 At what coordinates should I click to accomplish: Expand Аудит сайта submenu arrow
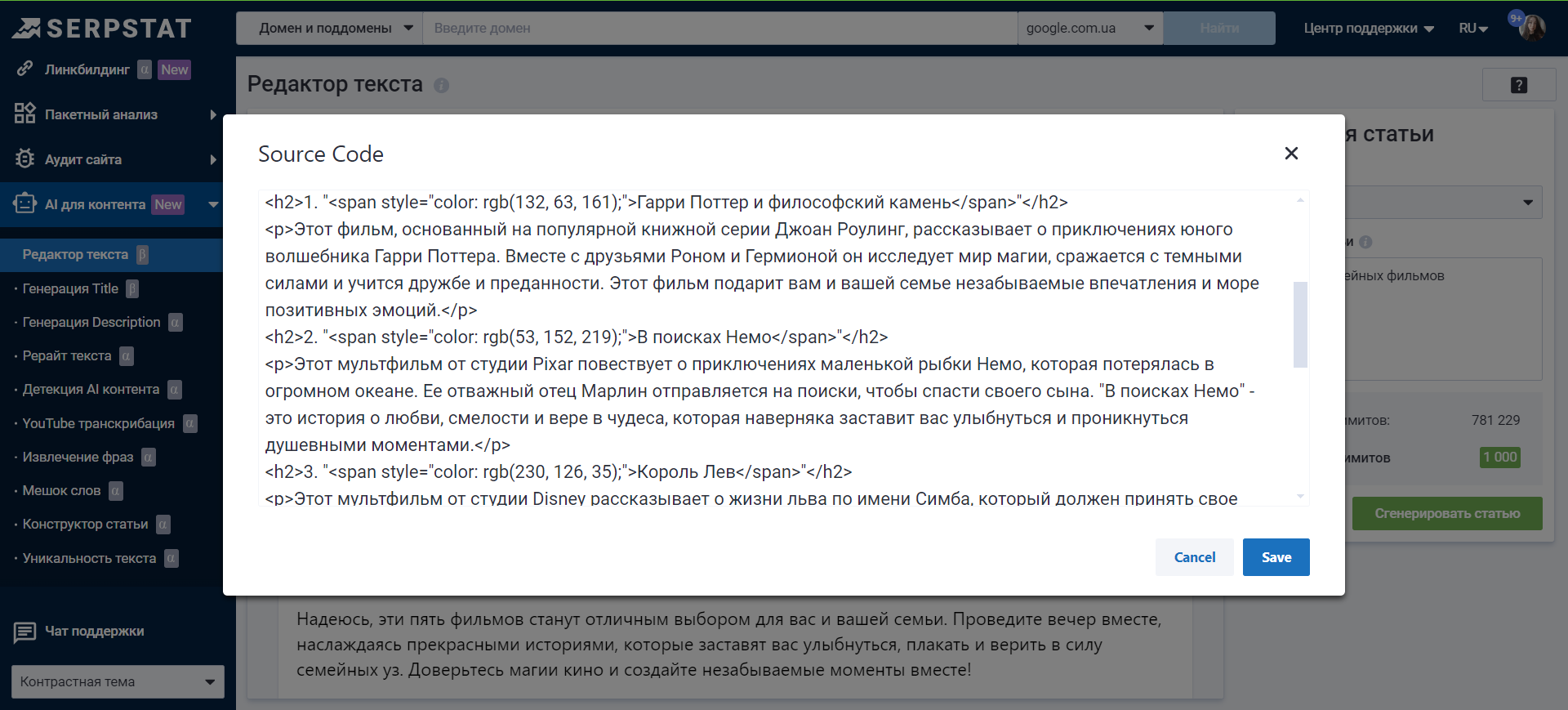pyautogui.click(x=213, y=159)
